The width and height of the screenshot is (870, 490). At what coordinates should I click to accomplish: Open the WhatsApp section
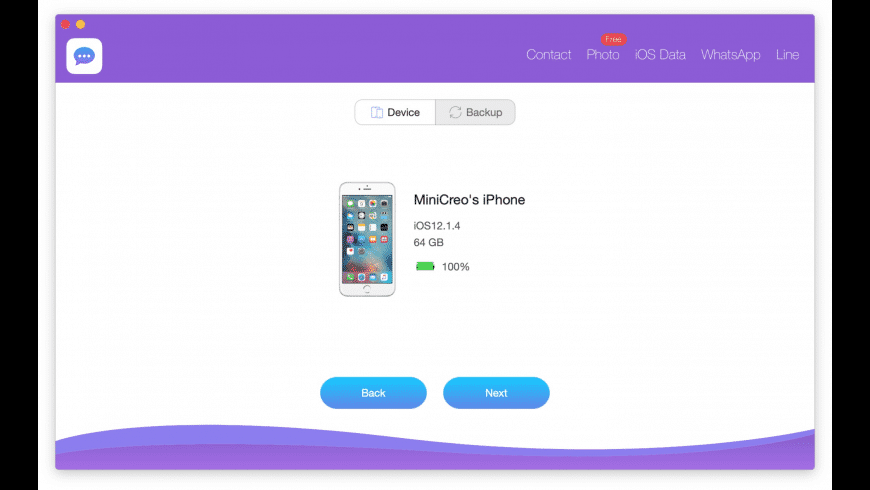pos(730,54)
